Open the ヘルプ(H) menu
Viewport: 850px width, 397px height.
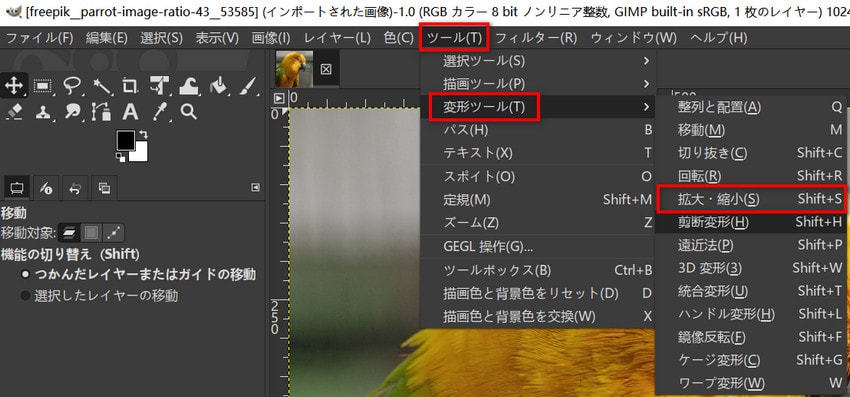click(718, 38)
